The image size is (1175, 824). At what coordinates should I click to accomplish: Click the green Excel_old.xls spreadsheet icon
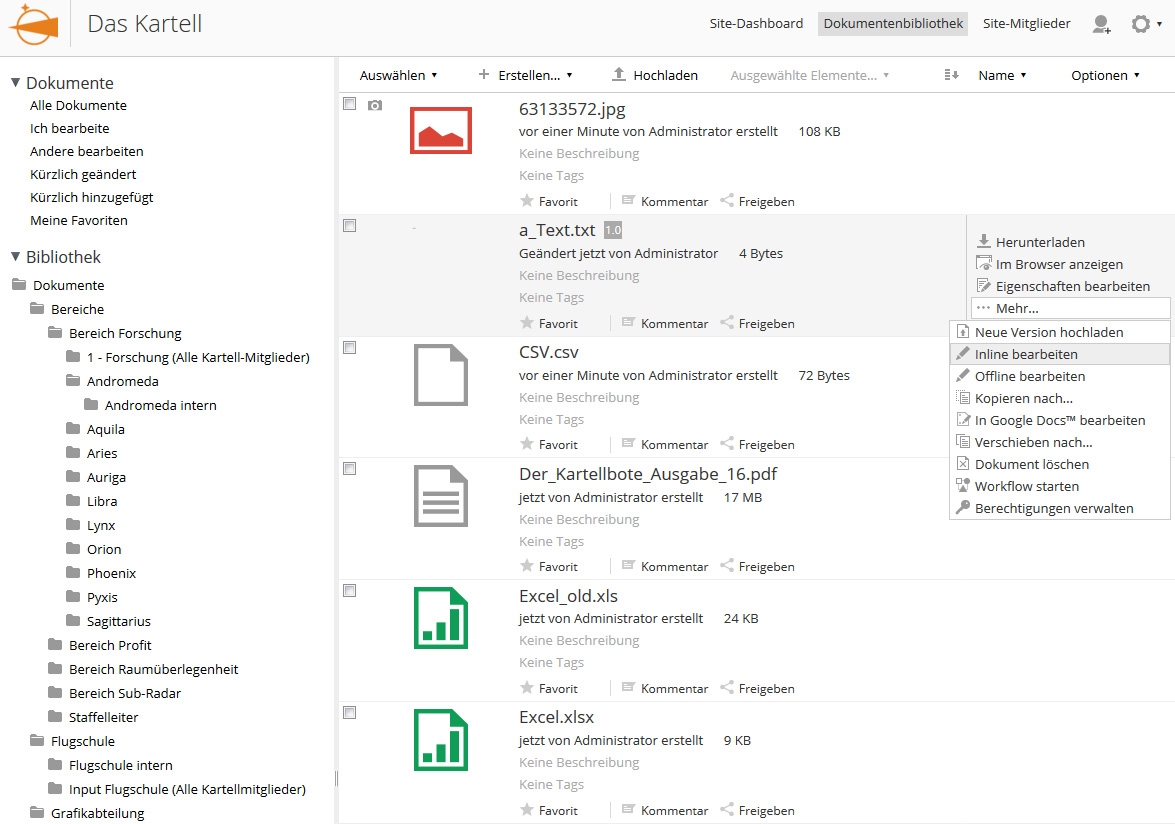440,617
